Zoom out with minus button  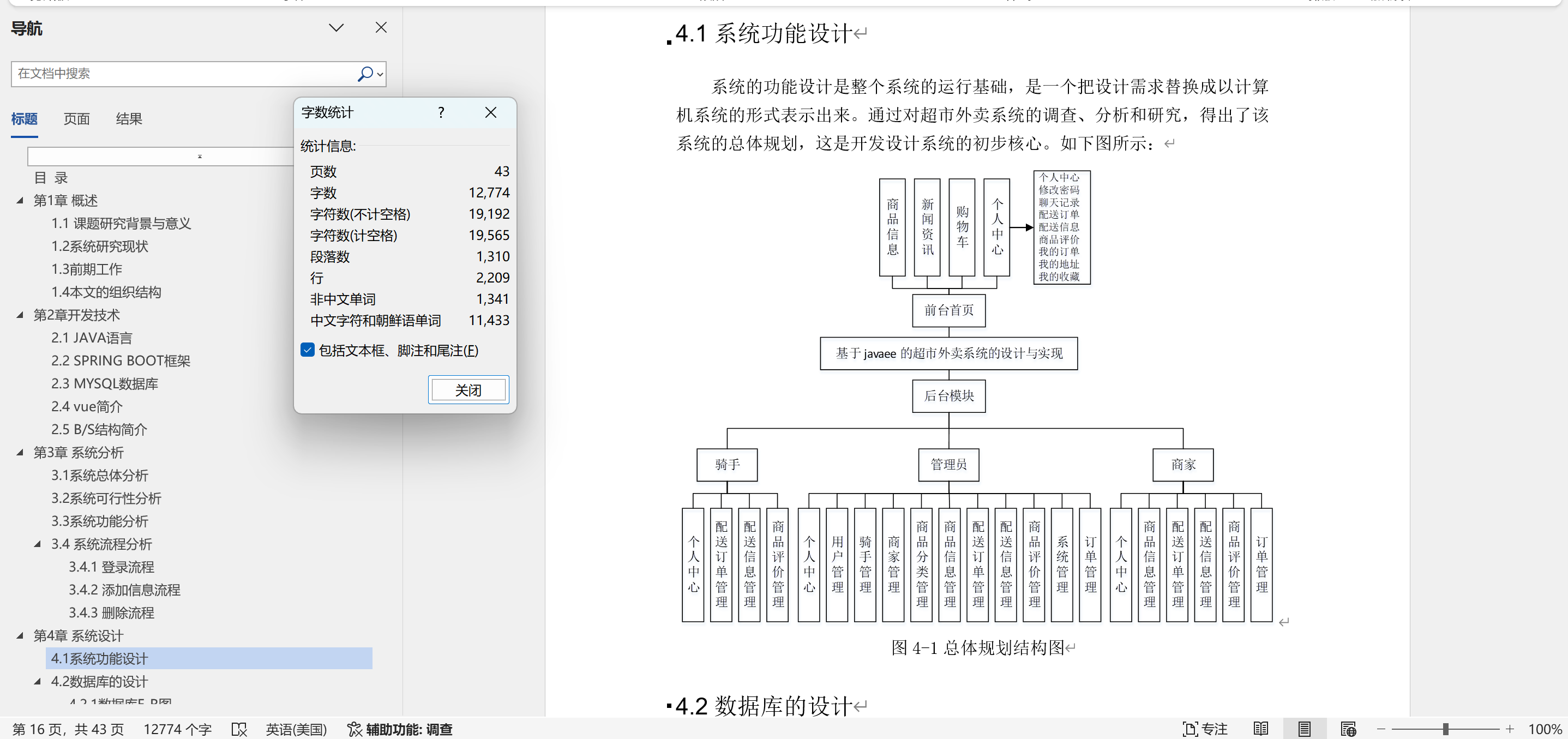1380,729
